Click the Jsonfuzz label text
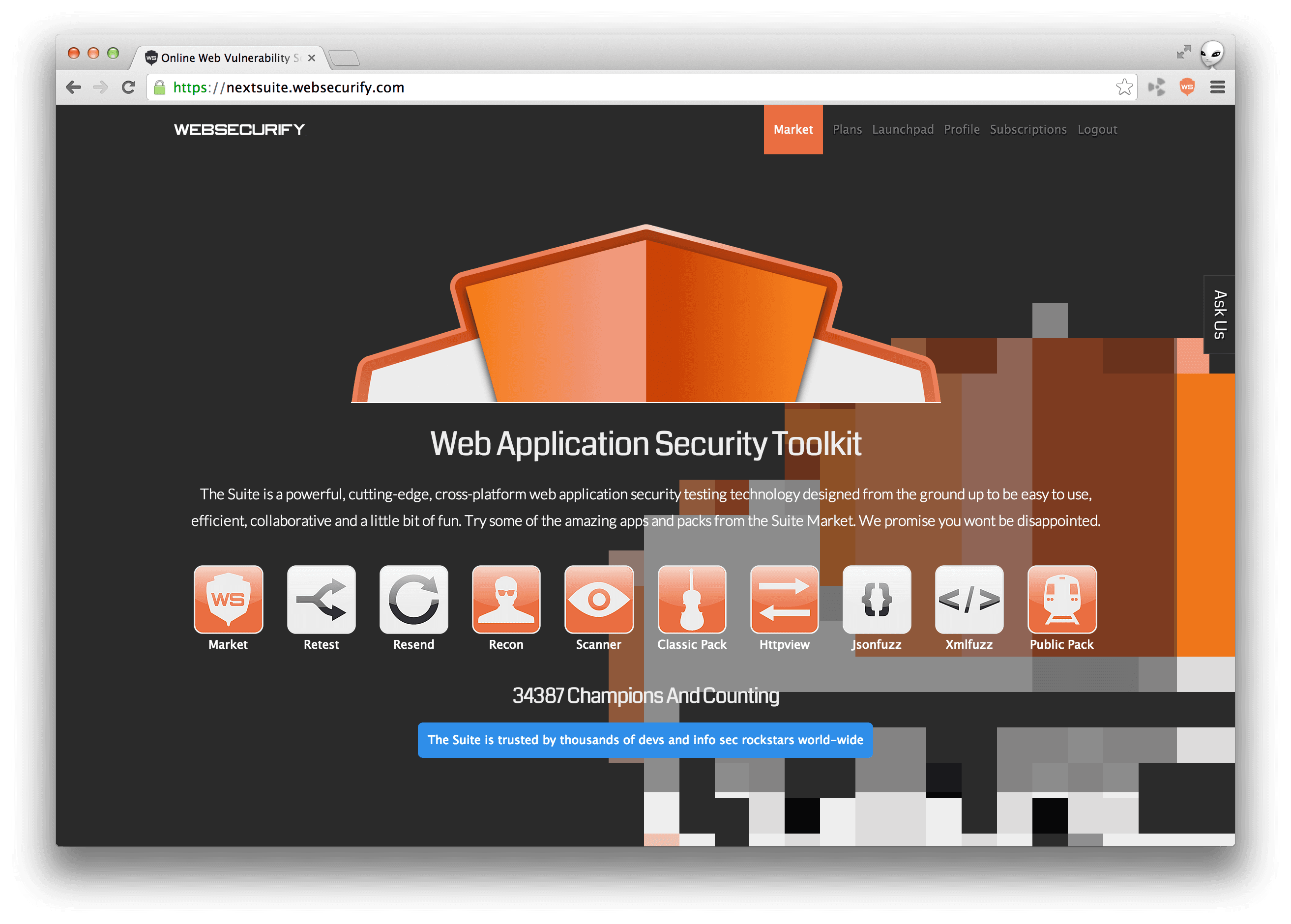This screenshot has width=1291, height=924. pos(876,644)
